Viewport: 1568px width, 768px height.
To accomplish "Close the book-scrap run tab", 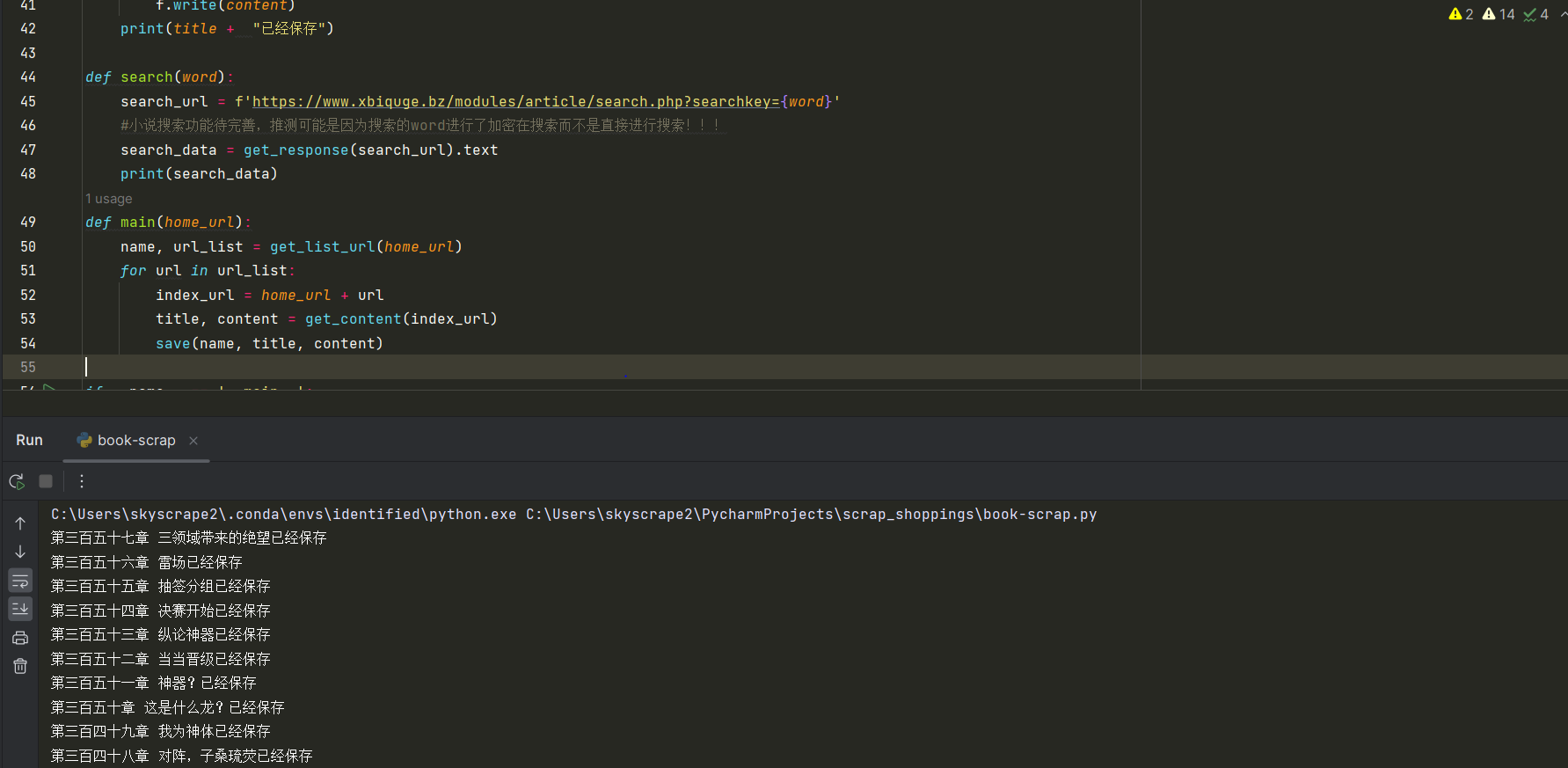I will coord(193,441).
